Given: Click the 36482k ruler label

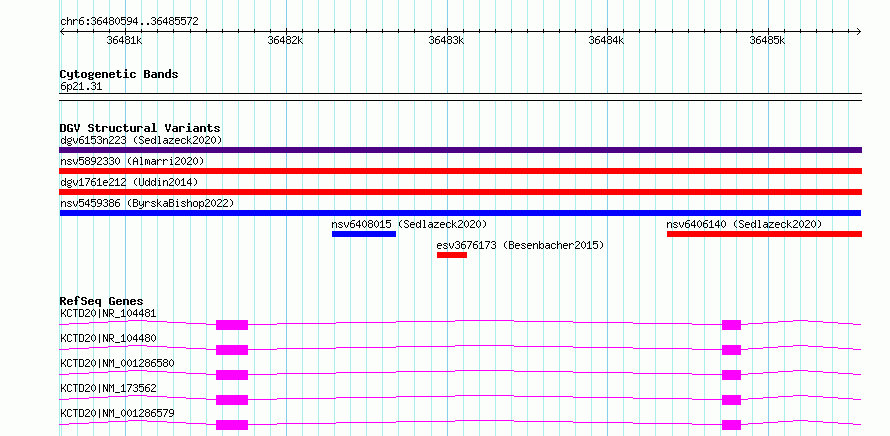Looking at the screenshot, I should pyautogui.click(x=286, y=40).
